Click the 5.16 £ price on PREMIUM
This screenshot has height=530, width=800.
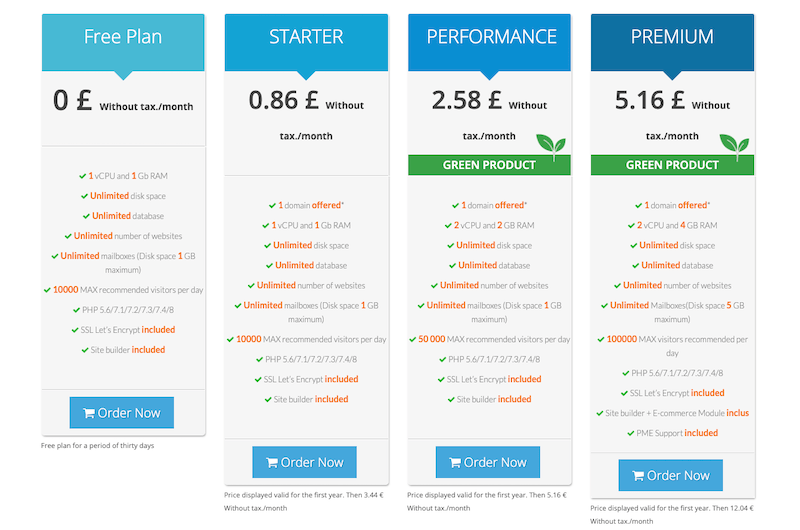(x=649, y=100)
